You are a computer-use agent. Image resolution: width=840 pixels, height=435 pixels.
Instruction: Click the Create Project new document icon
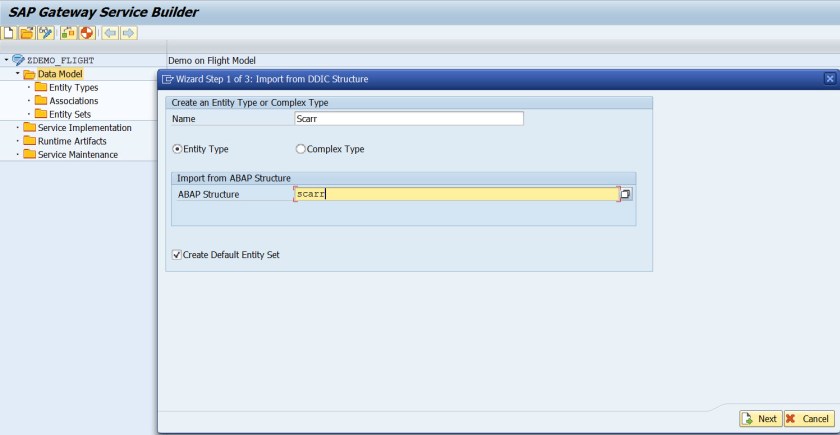tap(9, 33)
